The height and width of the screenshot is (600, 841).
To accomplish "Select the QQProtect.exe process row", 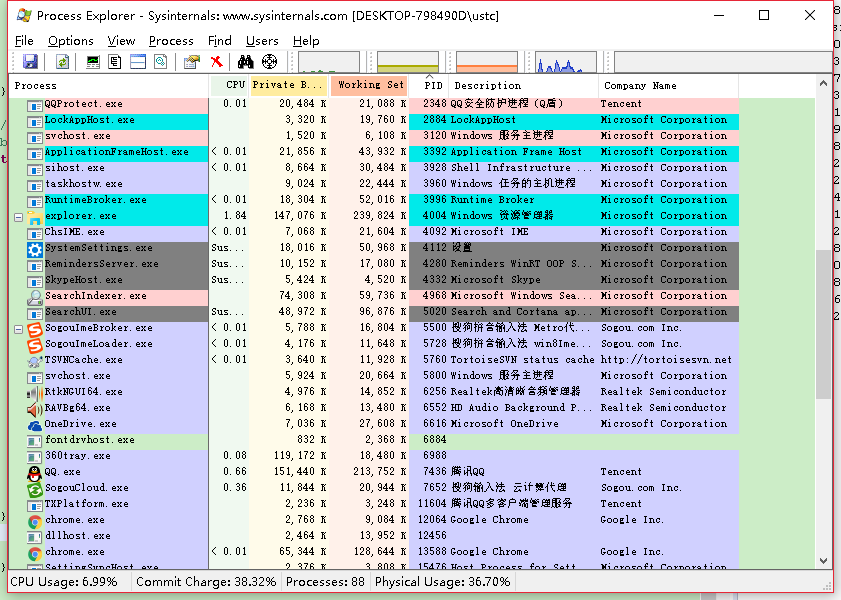I will 374,104.
